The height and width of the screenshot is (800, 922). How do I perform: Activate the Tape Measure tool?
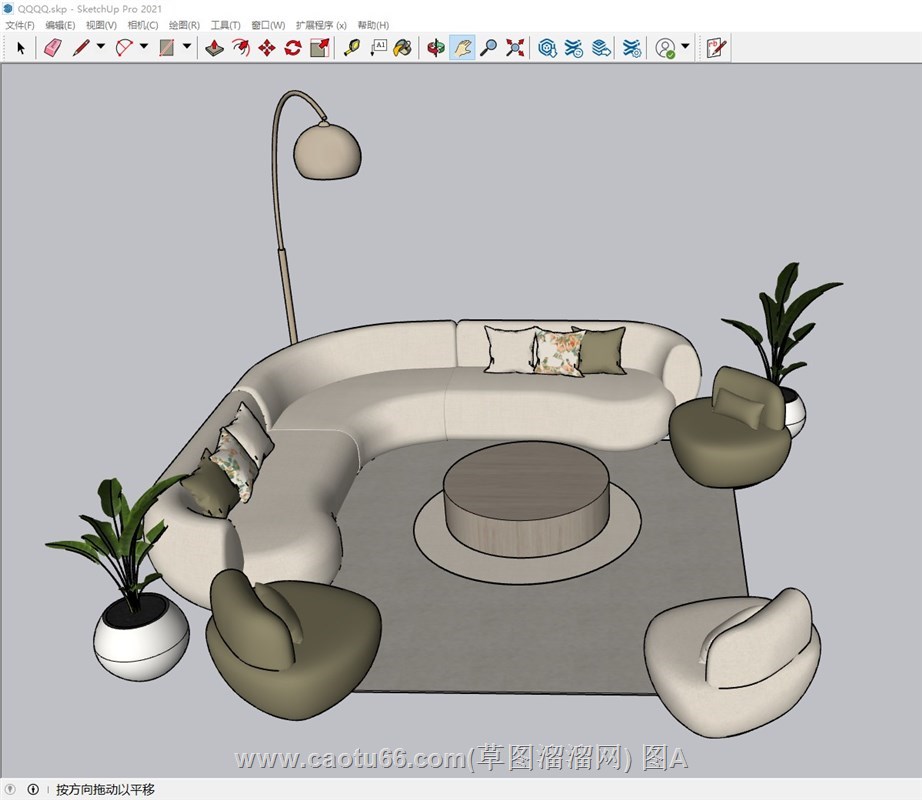(x=351, y=47)
